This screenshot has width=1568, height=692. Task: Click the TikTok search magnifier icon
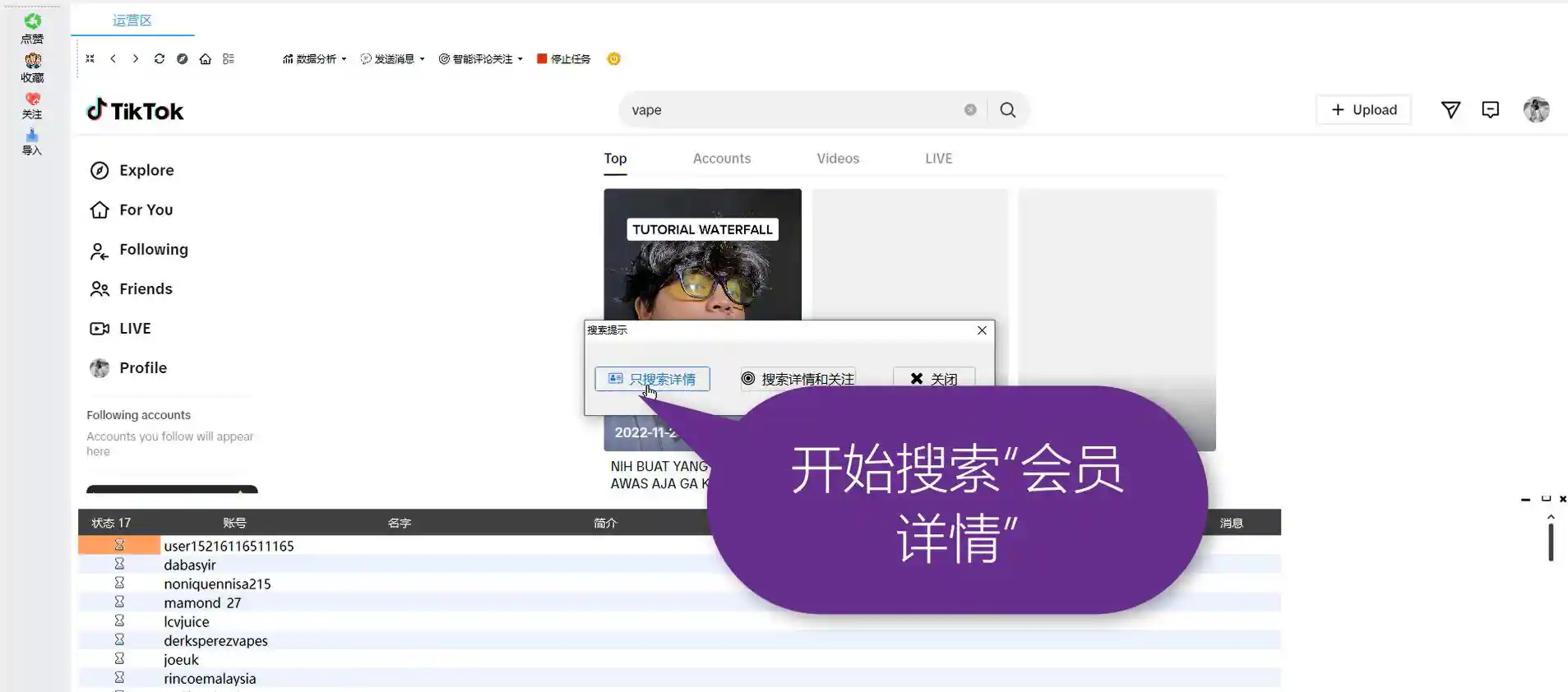(x=1007, y=110)
